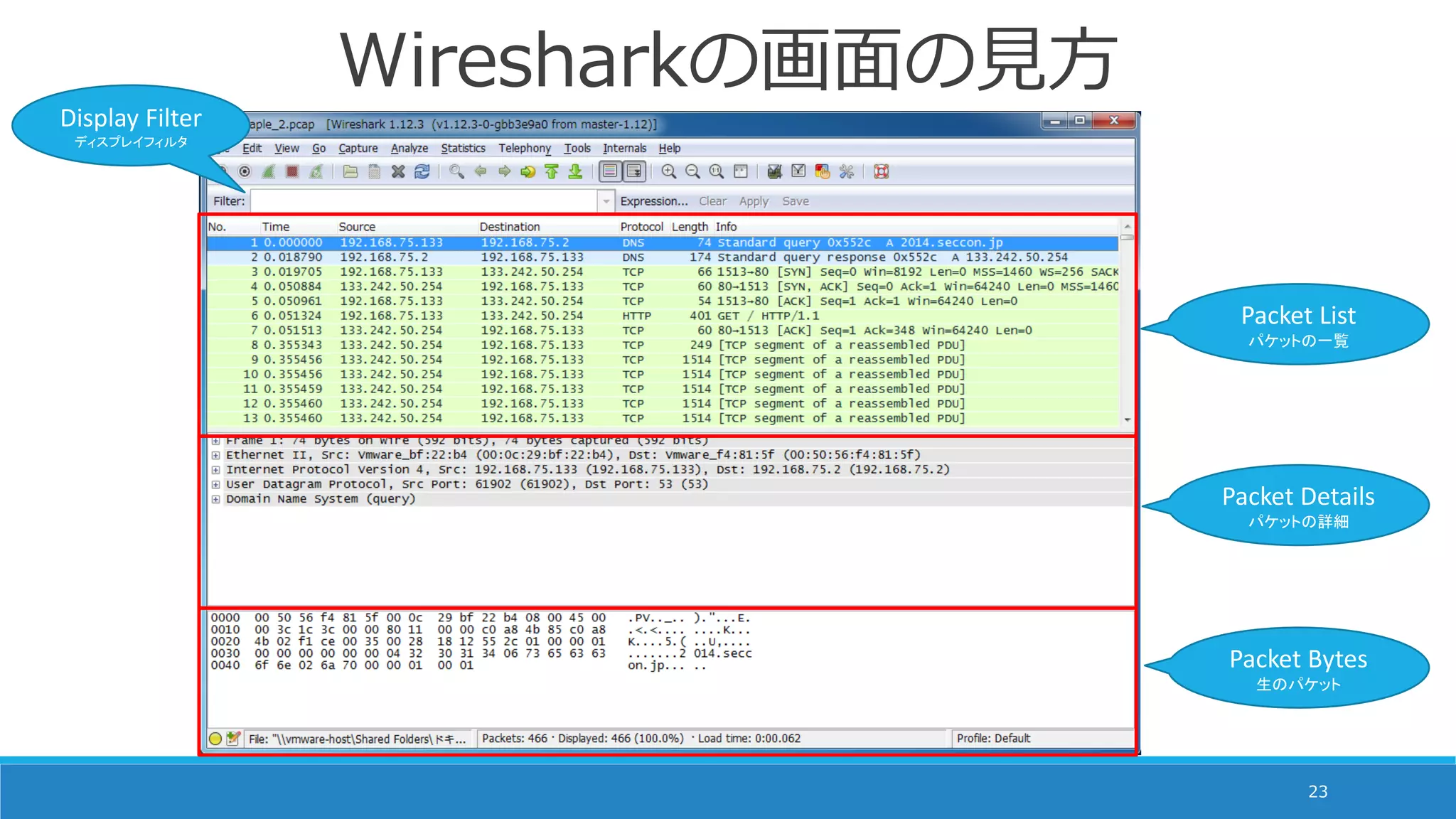Image resolution: width=1456 pixels, height=819 pixels.
Task: Open the Tools menu
Action: [577, 149]
